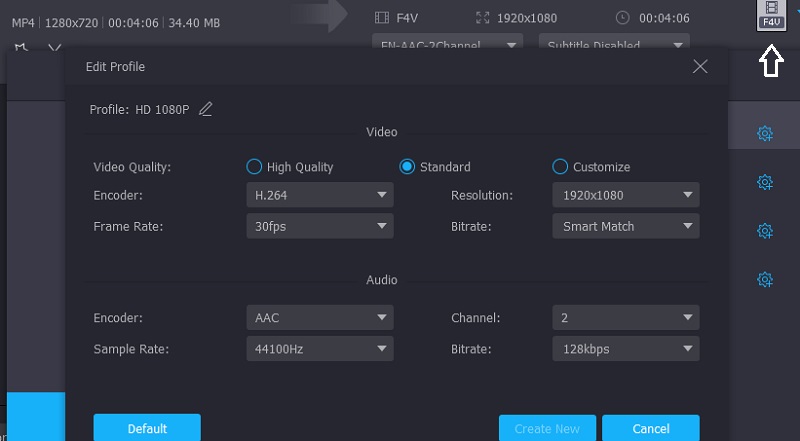Click the second gear settings icon on right
Image resolution: width=800 pixels, height=441 pixels.
(765, 182)
